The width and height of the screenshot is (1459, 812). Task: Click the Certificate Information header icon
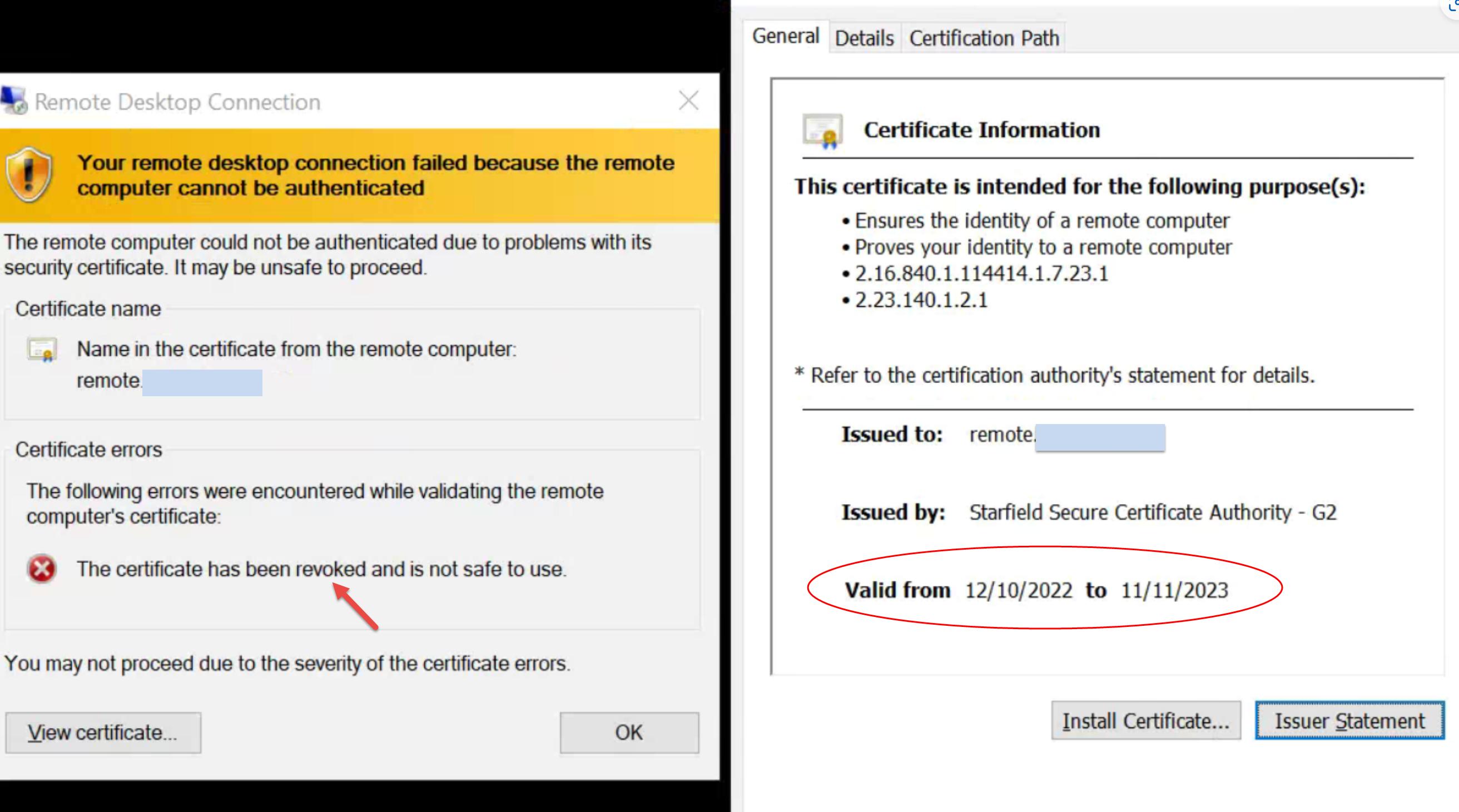pyautogui.click(x=822, y=131)
